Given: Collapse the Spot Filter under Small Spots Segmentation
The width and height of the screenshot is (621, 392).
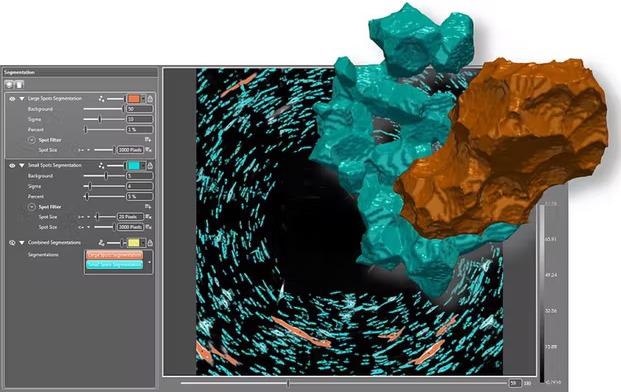Looking at the screenshot, I should coord(32,207).
